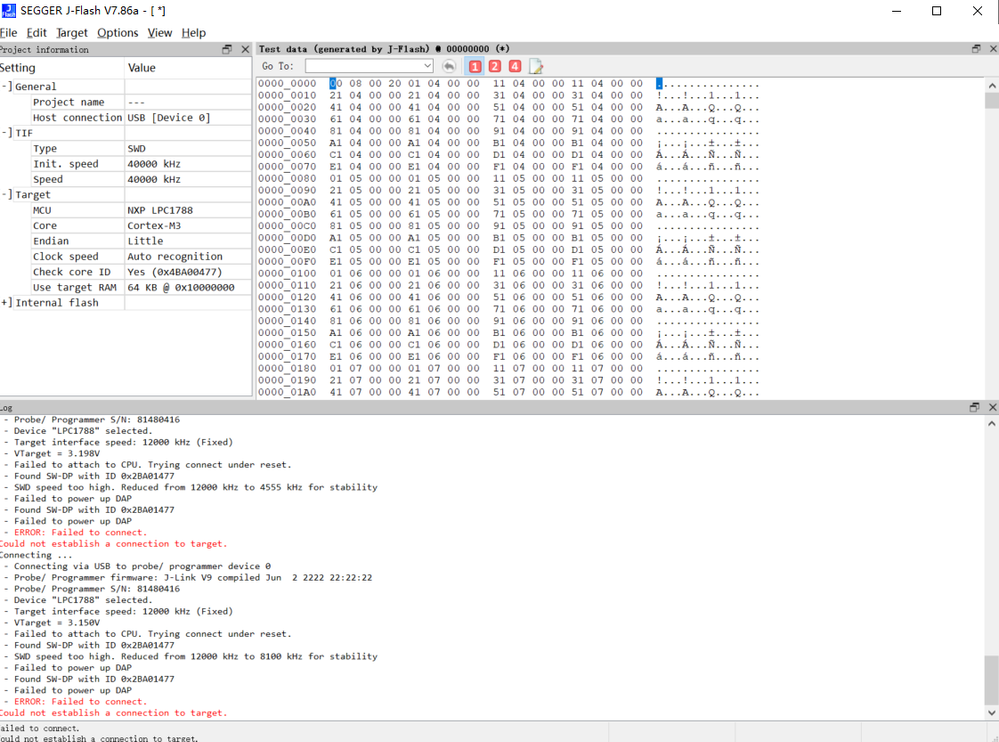Undock the Project information panel
This screenshot has width=999, height=742.
227,49
